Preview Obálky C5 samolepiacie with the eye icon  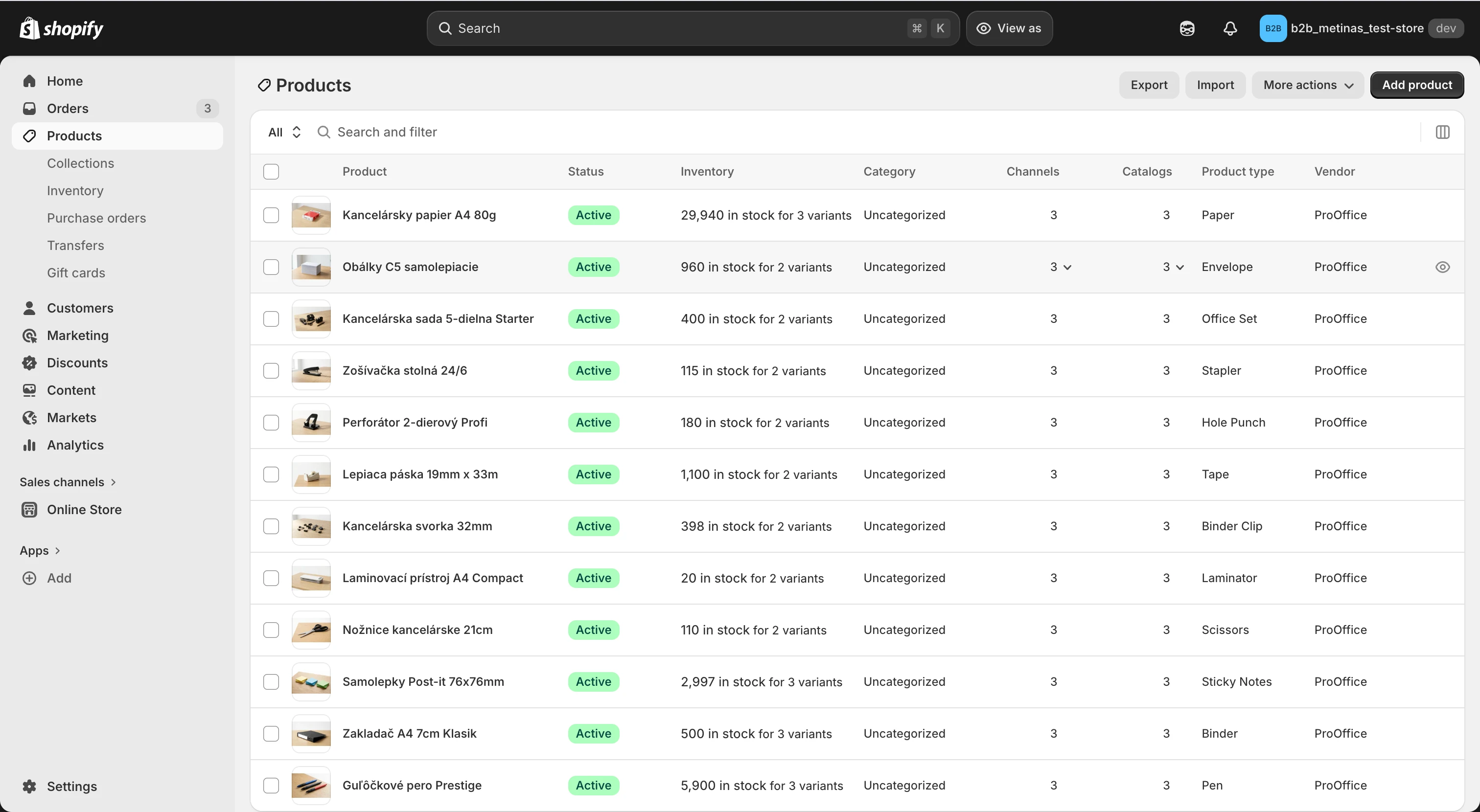click(x=1443, y=267)
